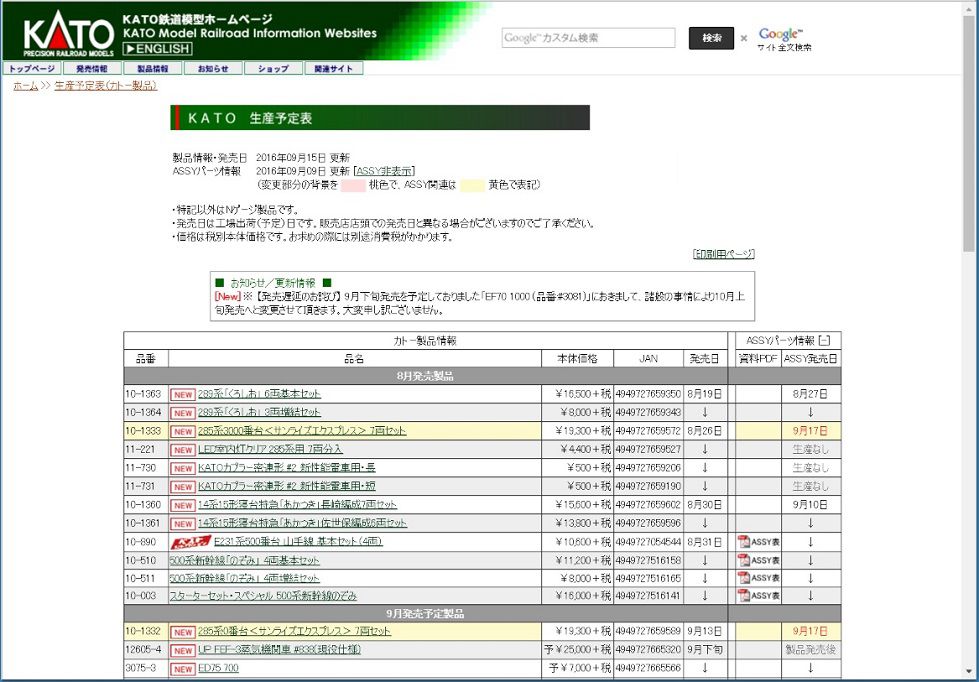
Task: Switch site to ENGLISH
Action: coord(157,49)
